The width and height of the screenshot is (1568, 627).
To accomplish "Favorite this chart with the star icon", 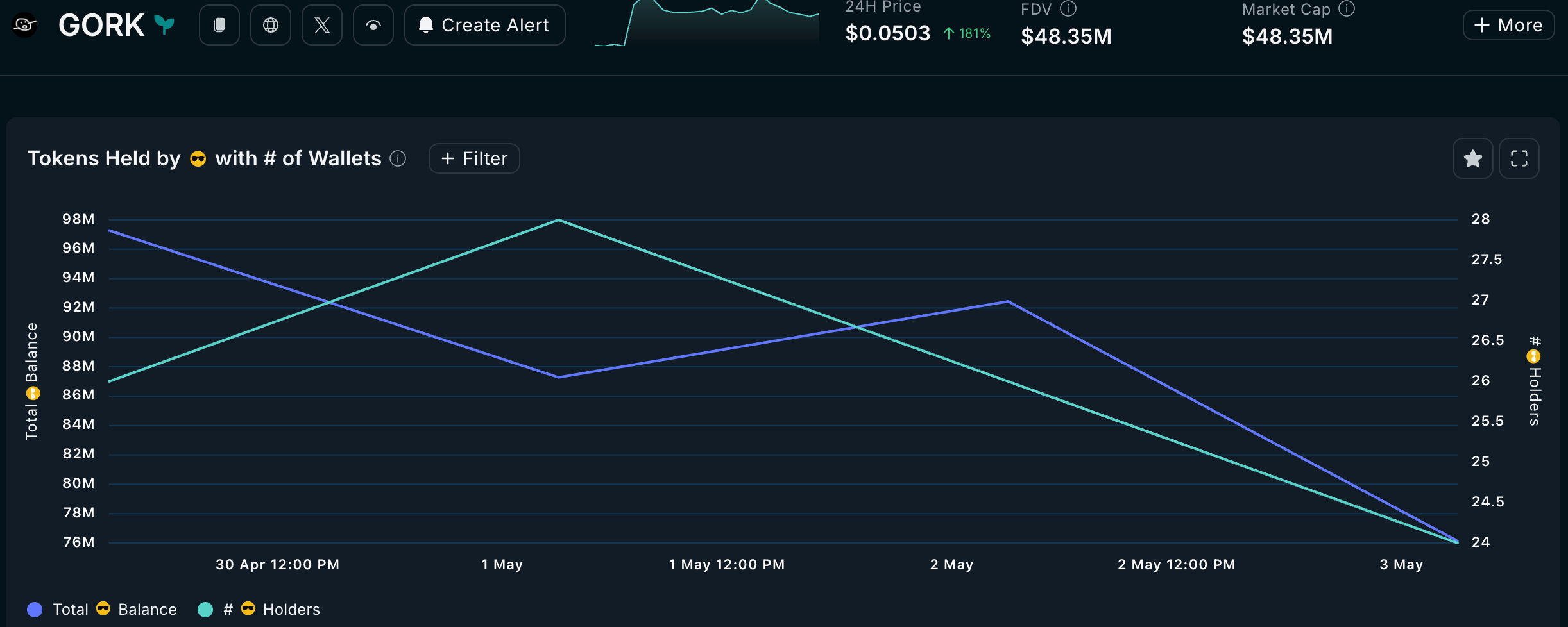I will coord(1472,158).
